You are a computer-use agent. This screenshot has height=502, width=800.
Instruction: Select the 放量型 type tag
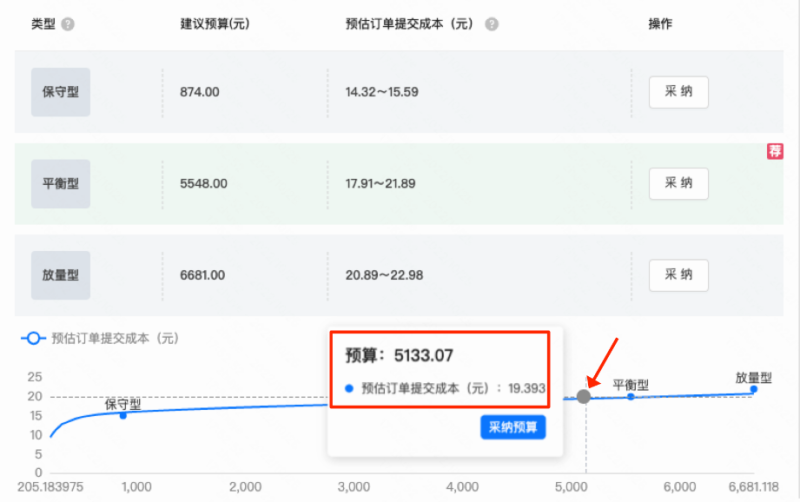pyautogui.click(x=61, y=275)
